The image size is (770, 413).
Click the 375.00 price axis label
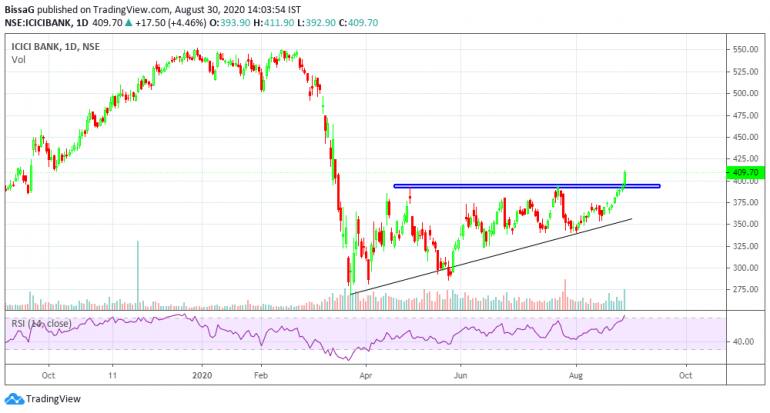tap(745, 202)
